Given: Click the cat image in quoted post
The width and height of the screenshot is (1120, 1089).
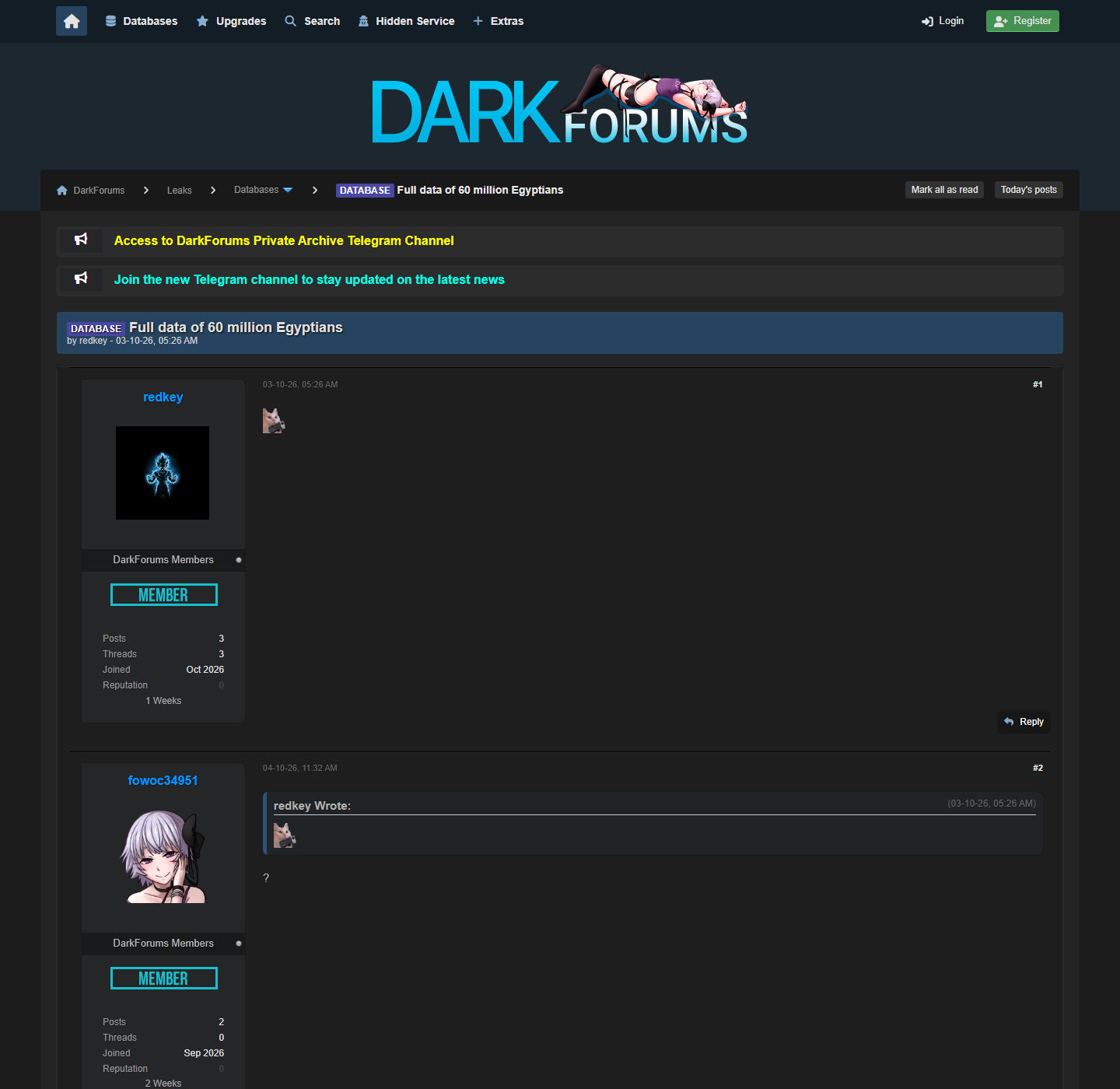Looking at the screenshot, I should tap(285, 835).
